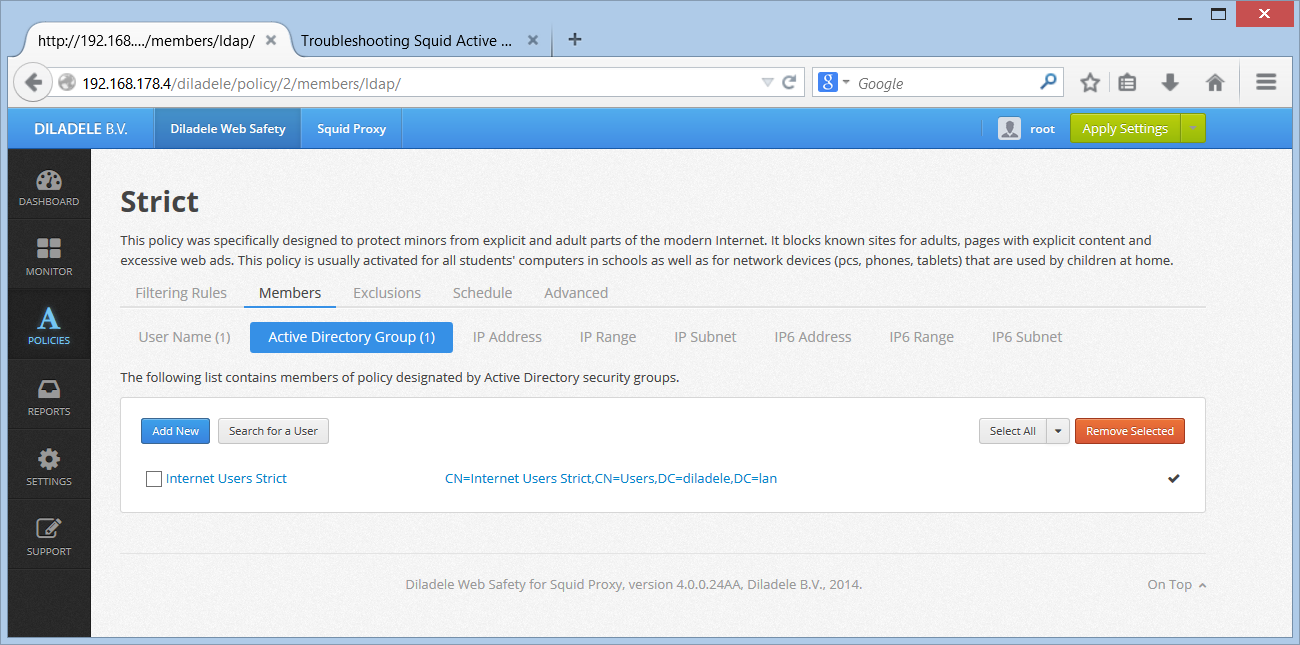The width and height of the screenshot is (1300, 645).
Task: Open the Support sidebar icon
Action: [x=49, y=537]
